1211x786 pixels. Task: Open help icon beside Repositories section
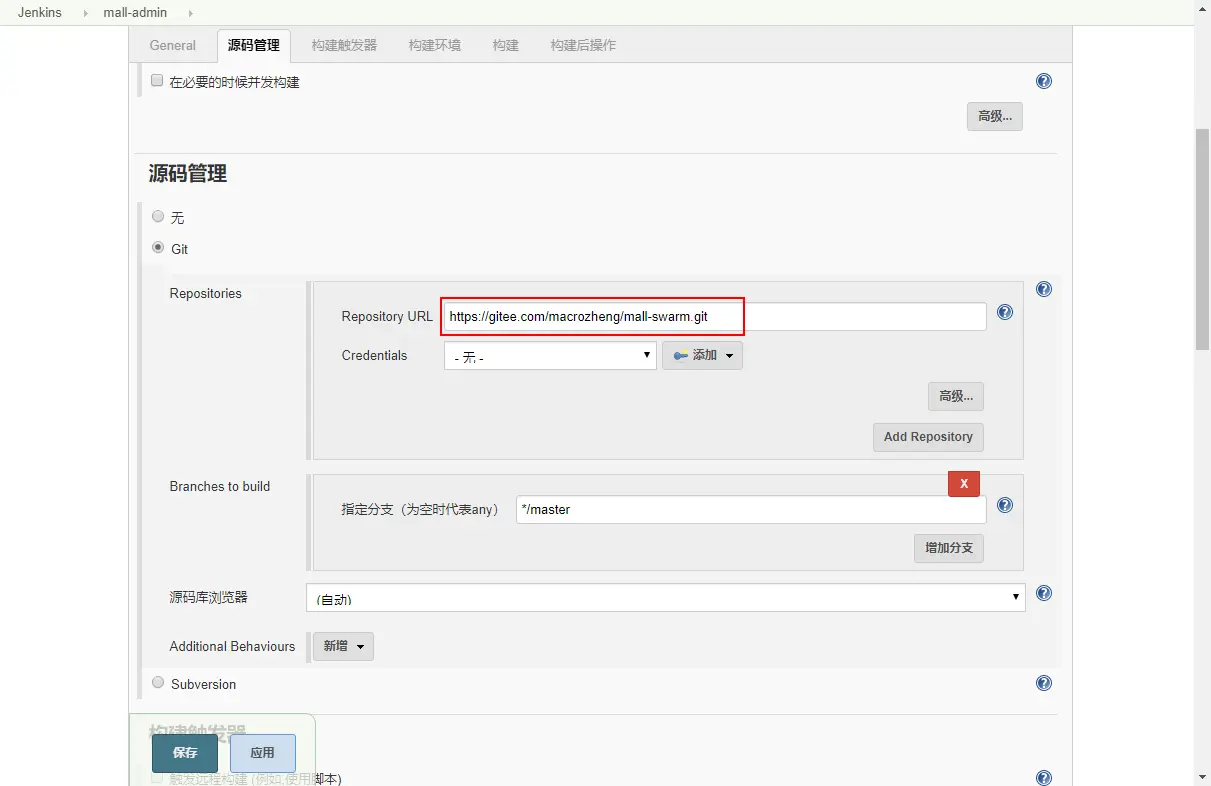tap(1044, 289)
